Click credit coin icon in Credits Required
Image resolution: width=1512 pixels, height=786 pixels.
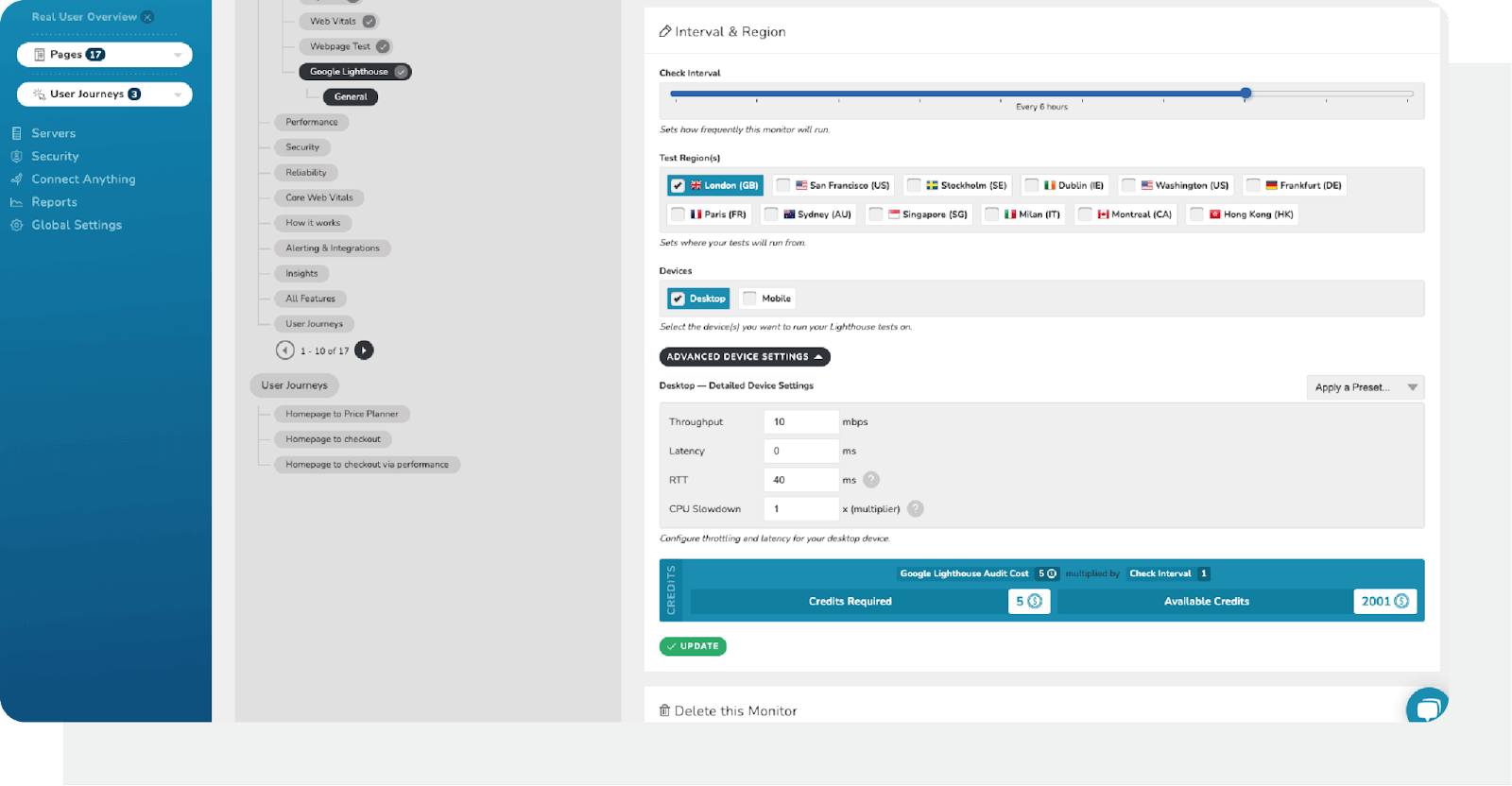coord(1035,602)
